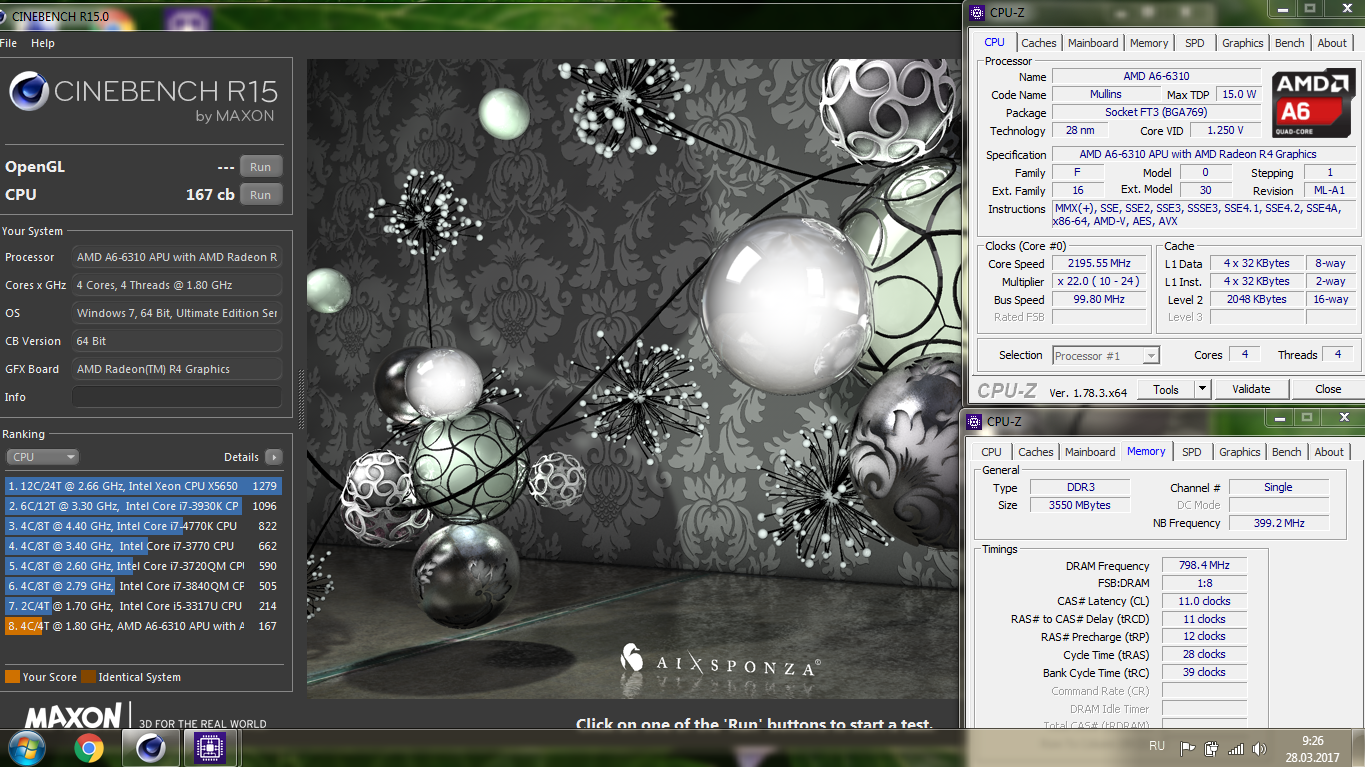Select Graphics tab in the CPU-Z Memory window

click(1239, 452)
